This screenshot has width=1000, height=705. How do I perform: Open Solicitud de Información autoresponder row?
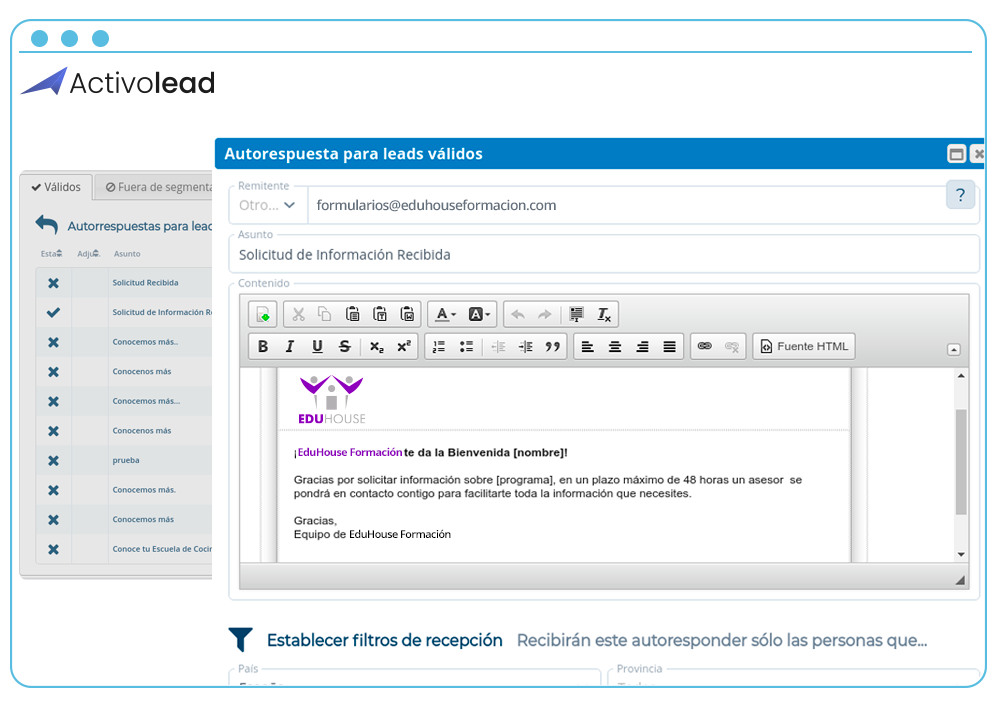pyautogui.click(x=162, y=313)
